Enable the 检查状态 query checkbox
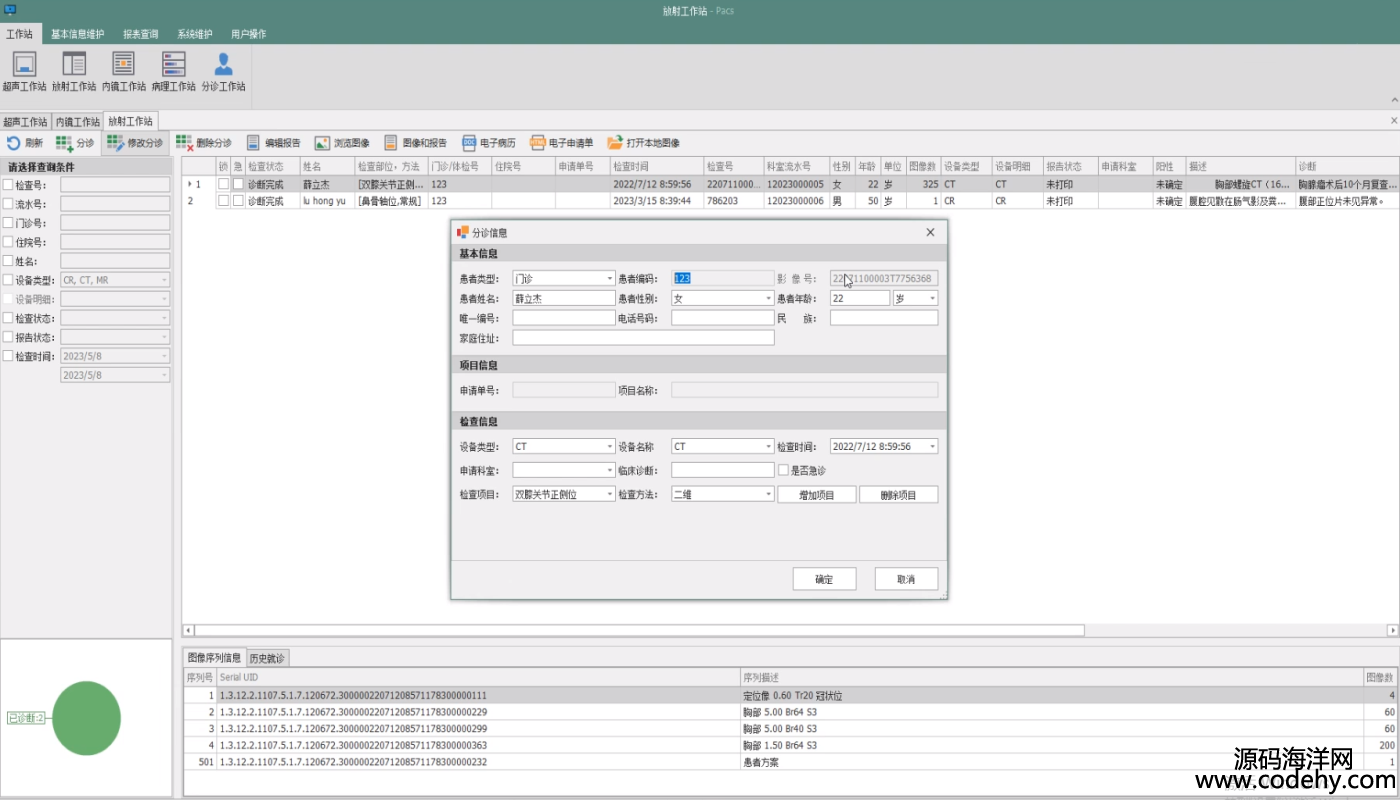 click(x=8, y=318)
